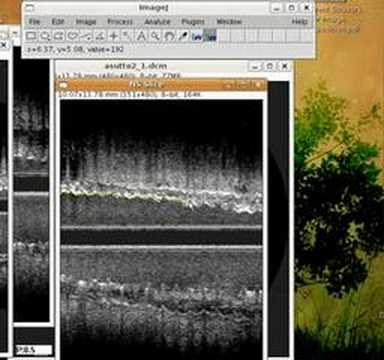Screen dimensions: 384x360
Task: Select the Color picker dropper tool
Action: 183,35
